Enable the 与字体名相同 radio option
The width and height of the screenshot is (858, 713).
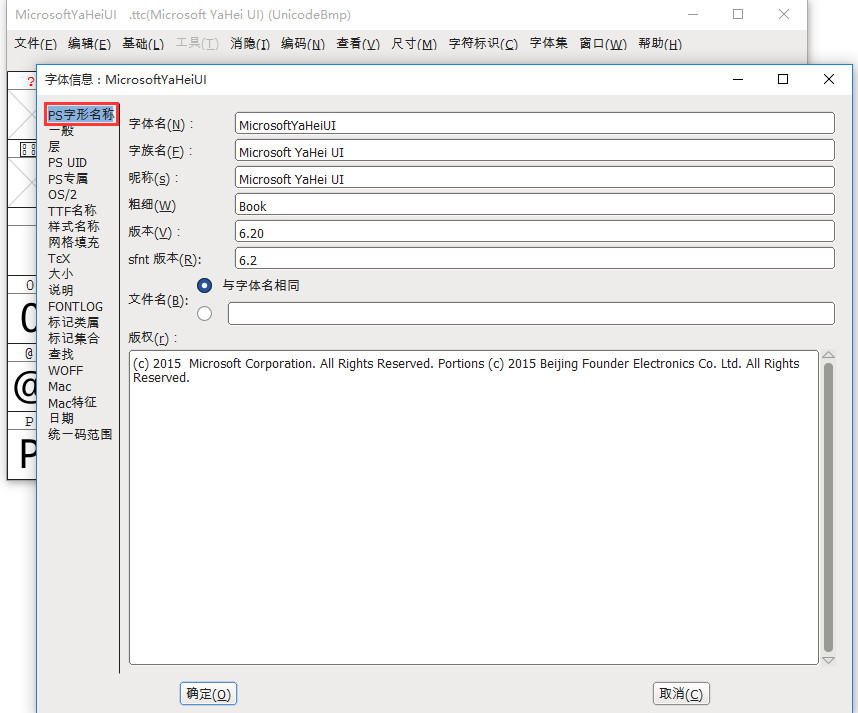pyautogui.click(x=204, y=285)
